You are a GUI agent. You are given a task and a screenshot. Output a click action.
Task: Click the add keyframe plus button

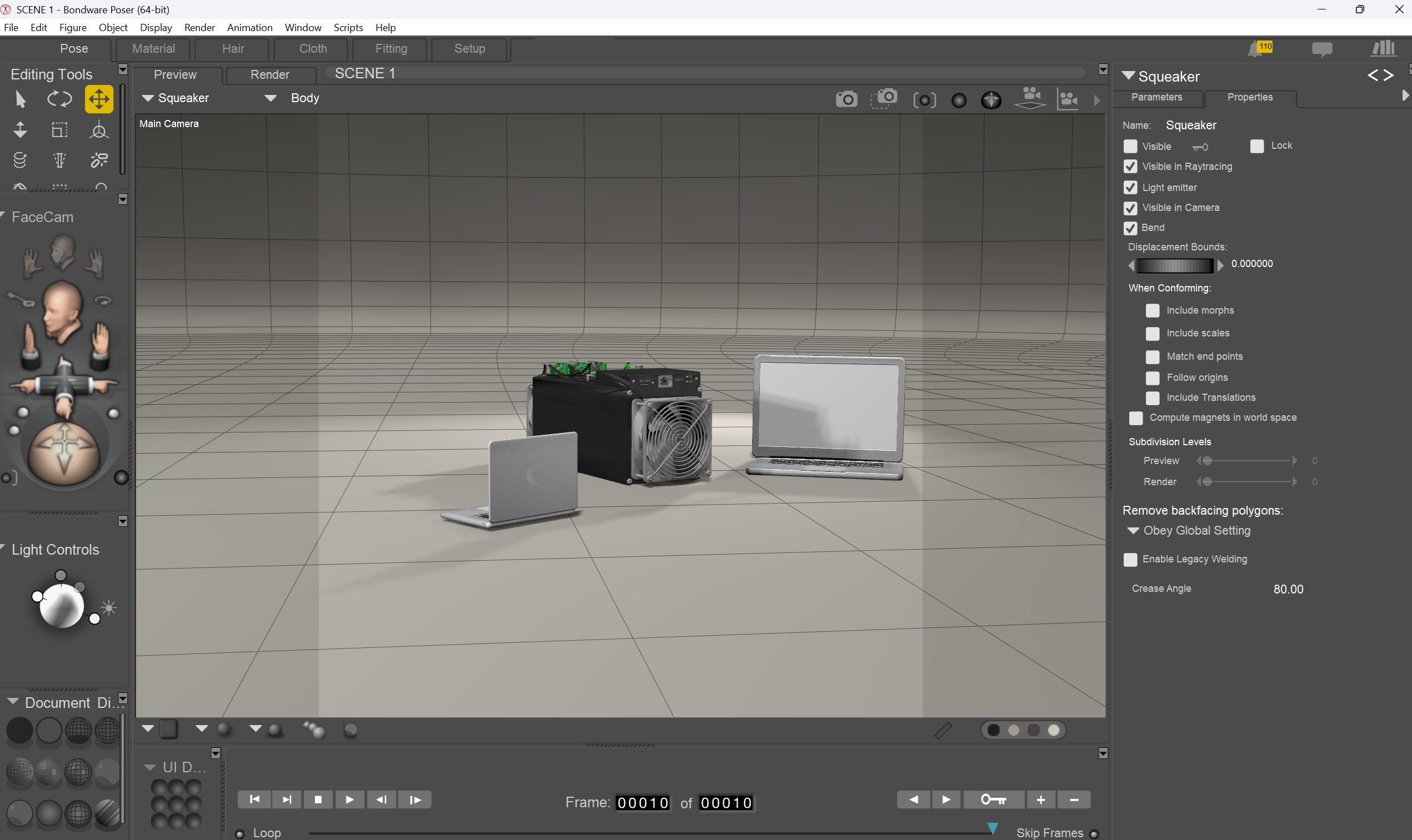pyautogui.click(x=1040, y=800)
